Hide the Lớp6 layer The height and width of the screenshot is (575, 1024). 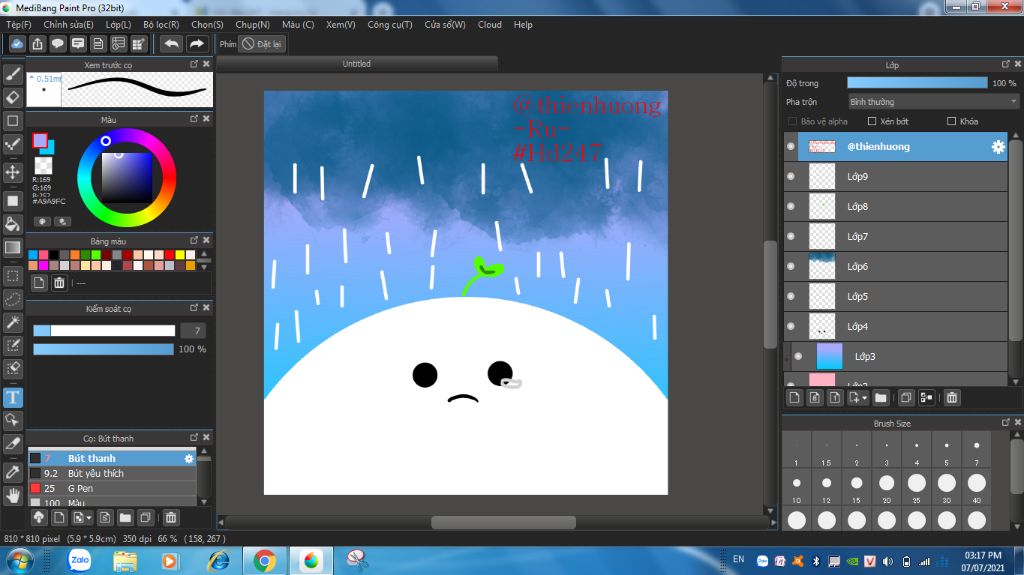point(790,267)
